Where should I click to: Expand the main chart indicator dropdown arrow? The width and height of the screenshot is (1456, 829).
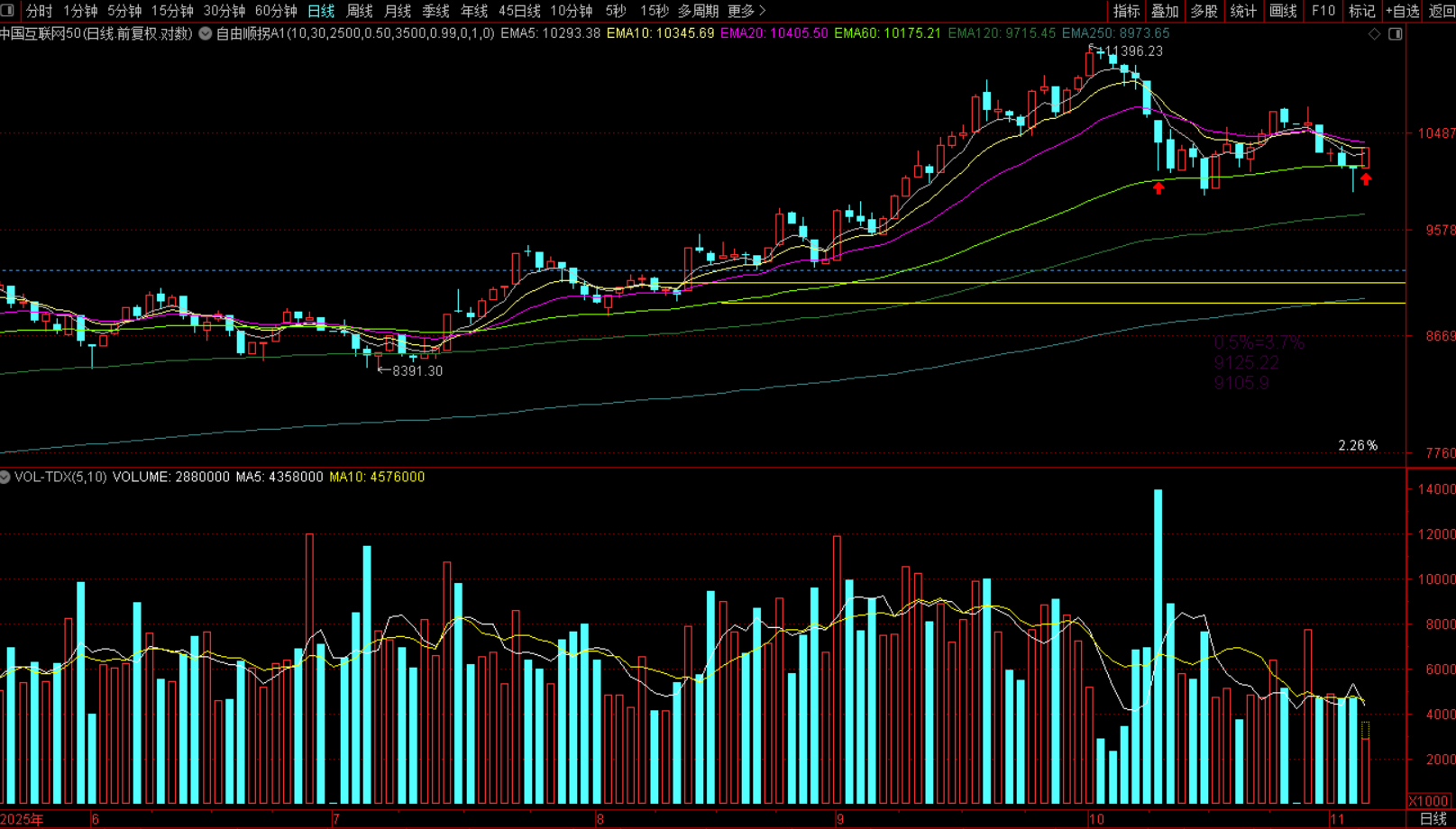(x=206, y=33)
